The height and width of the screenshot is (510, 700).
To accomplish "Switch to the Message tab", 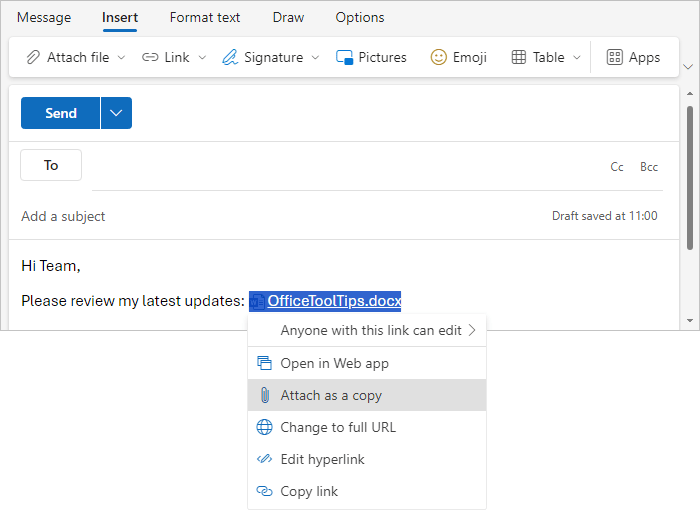I will pyautogui.click(x=44, y=17).
